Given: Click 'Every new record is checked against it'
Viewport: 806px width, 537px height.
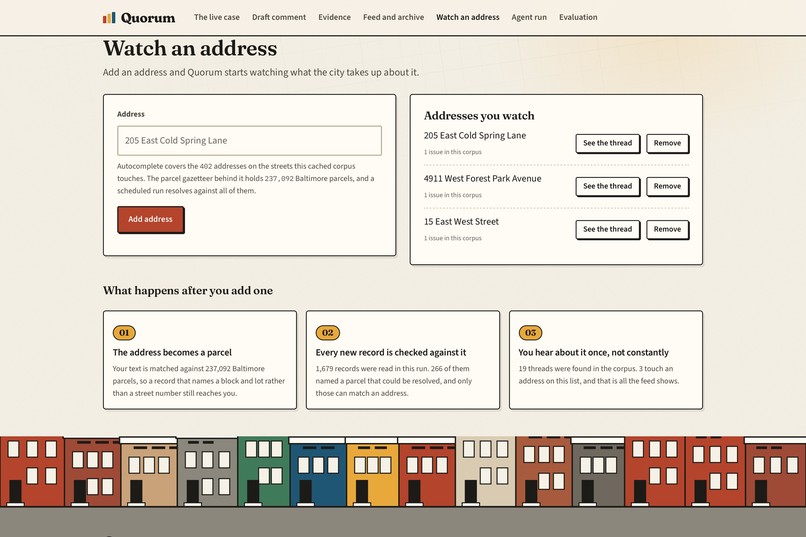Looking at the screenshot, I should tap(391, 353).
